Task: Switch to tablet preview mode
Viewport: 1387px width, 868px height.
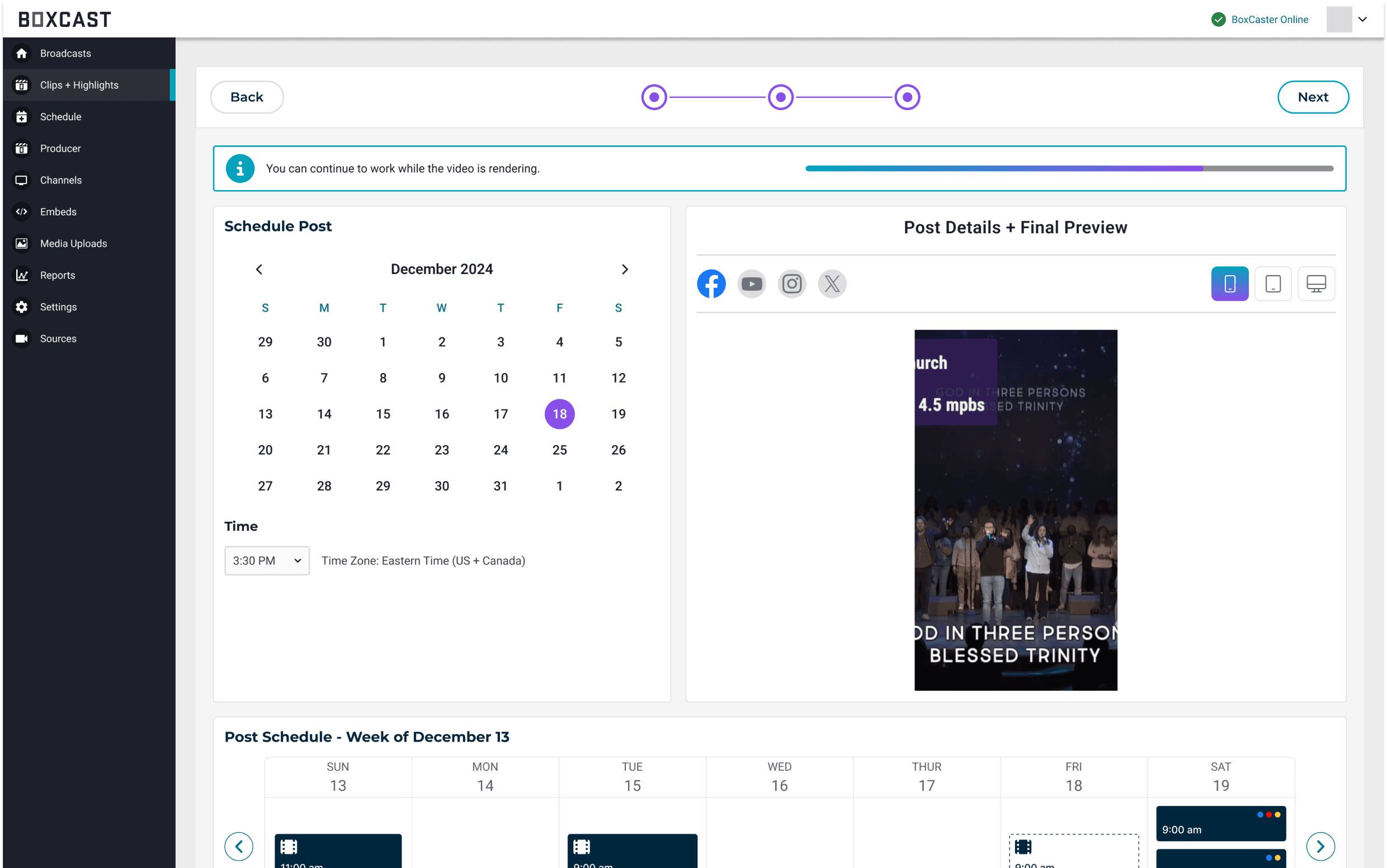Action: pos(1273,284)
